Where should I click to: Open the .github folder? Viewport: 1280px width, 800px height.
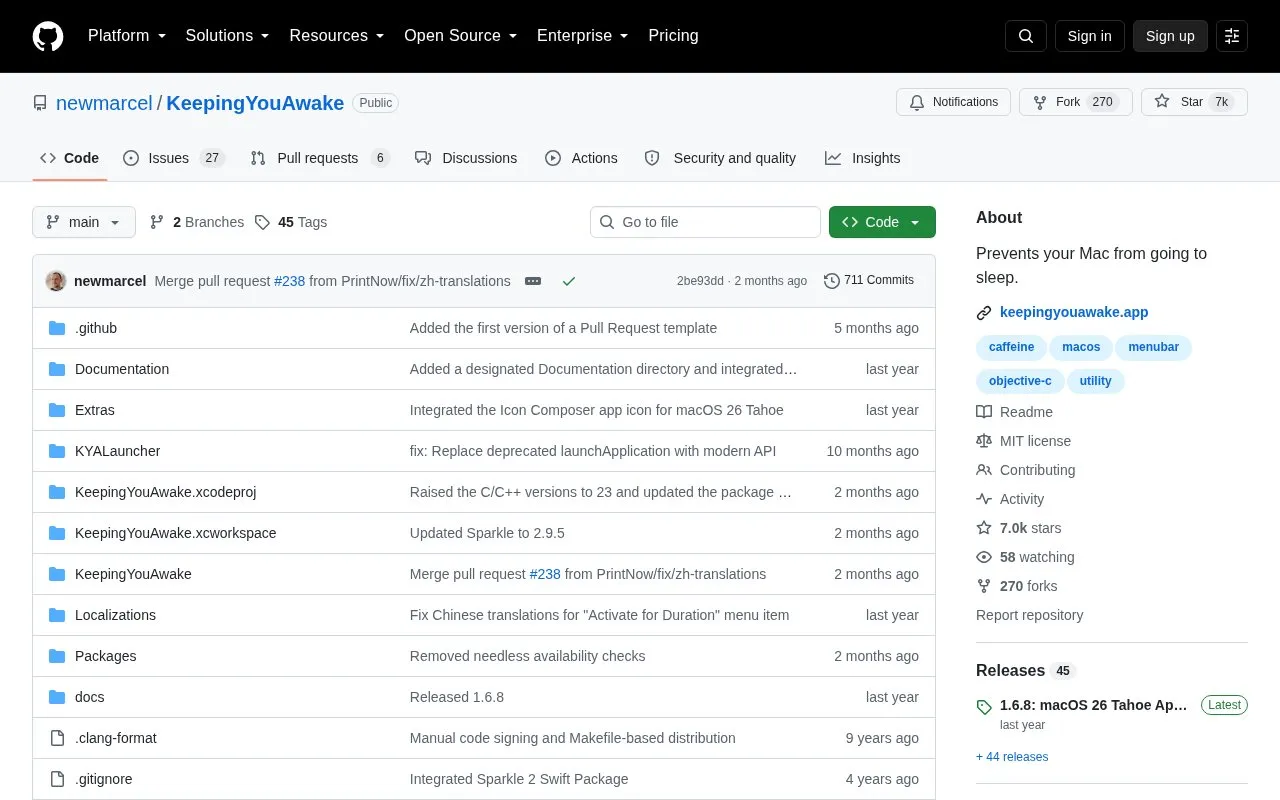click(x=96, y=328)
